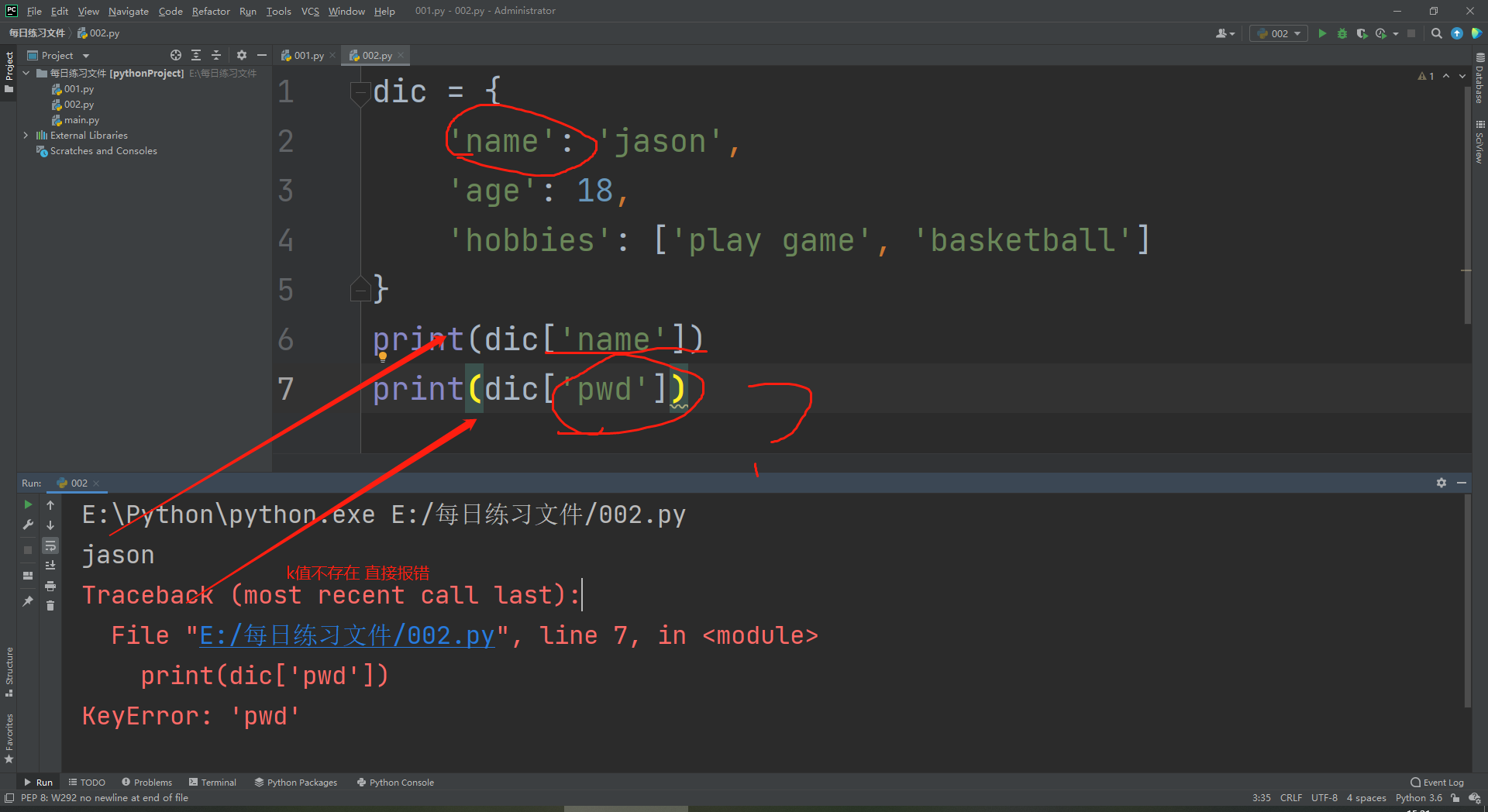
Task: Run the 002 configuration with the green arrow
Action: point(1322,33)
